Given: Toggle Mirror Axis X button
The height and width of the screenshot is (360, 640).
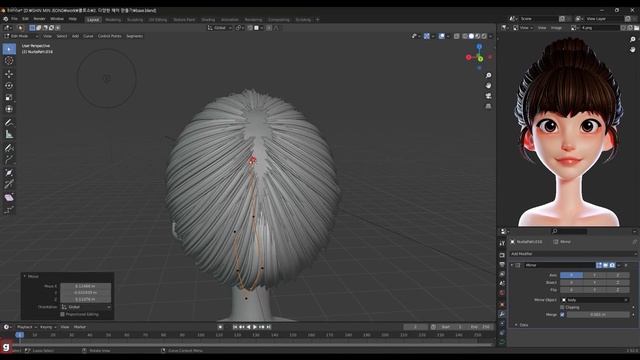Looking at the screenshot, I should (571, 275).
